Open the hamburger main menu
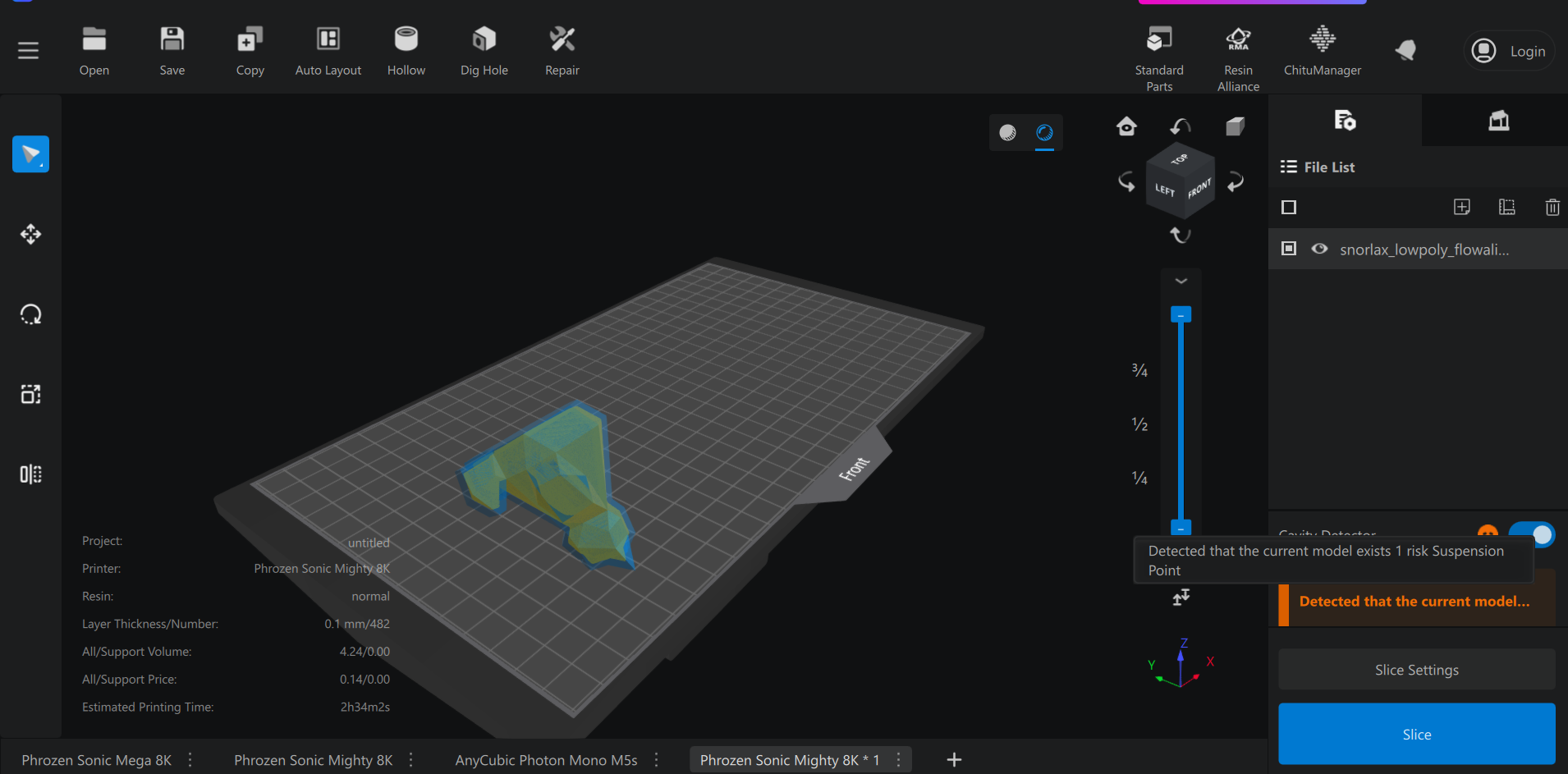The height and width of the screenshot is (774, 1568). pos(29,51)
